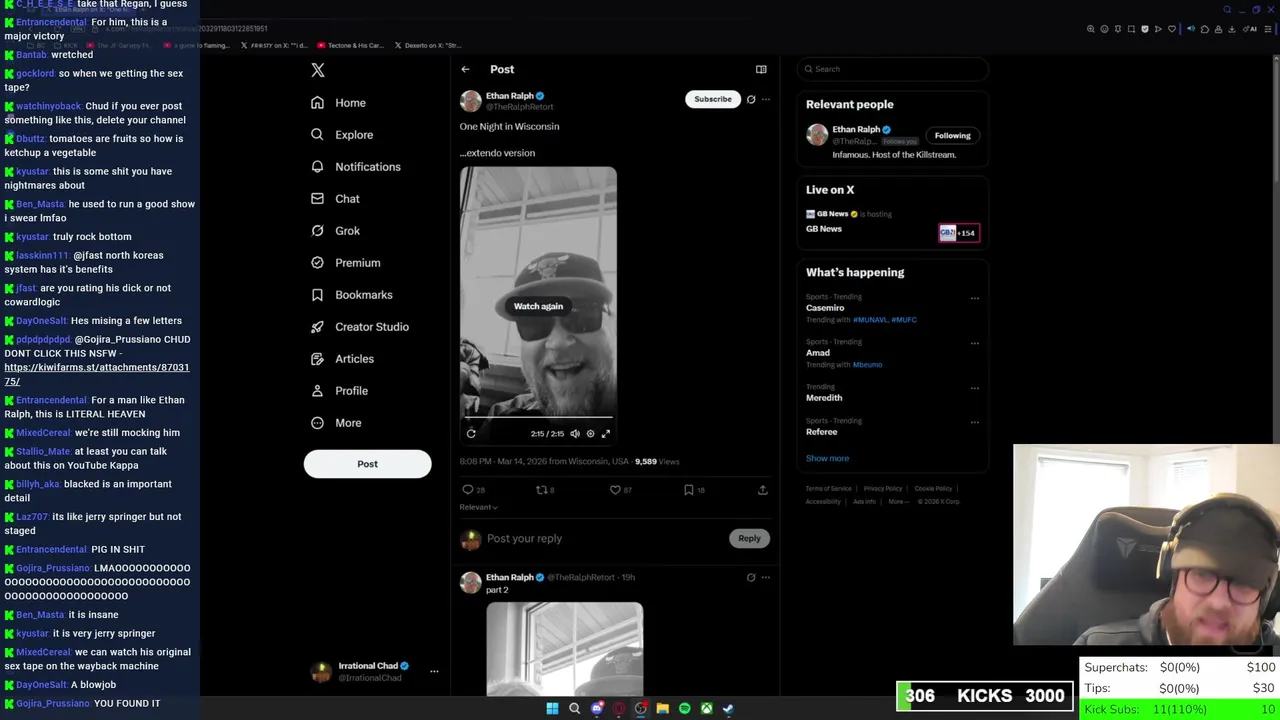The image size is (1280, 720).
Task: Open Premium in the sidebar
Action: 345,263
